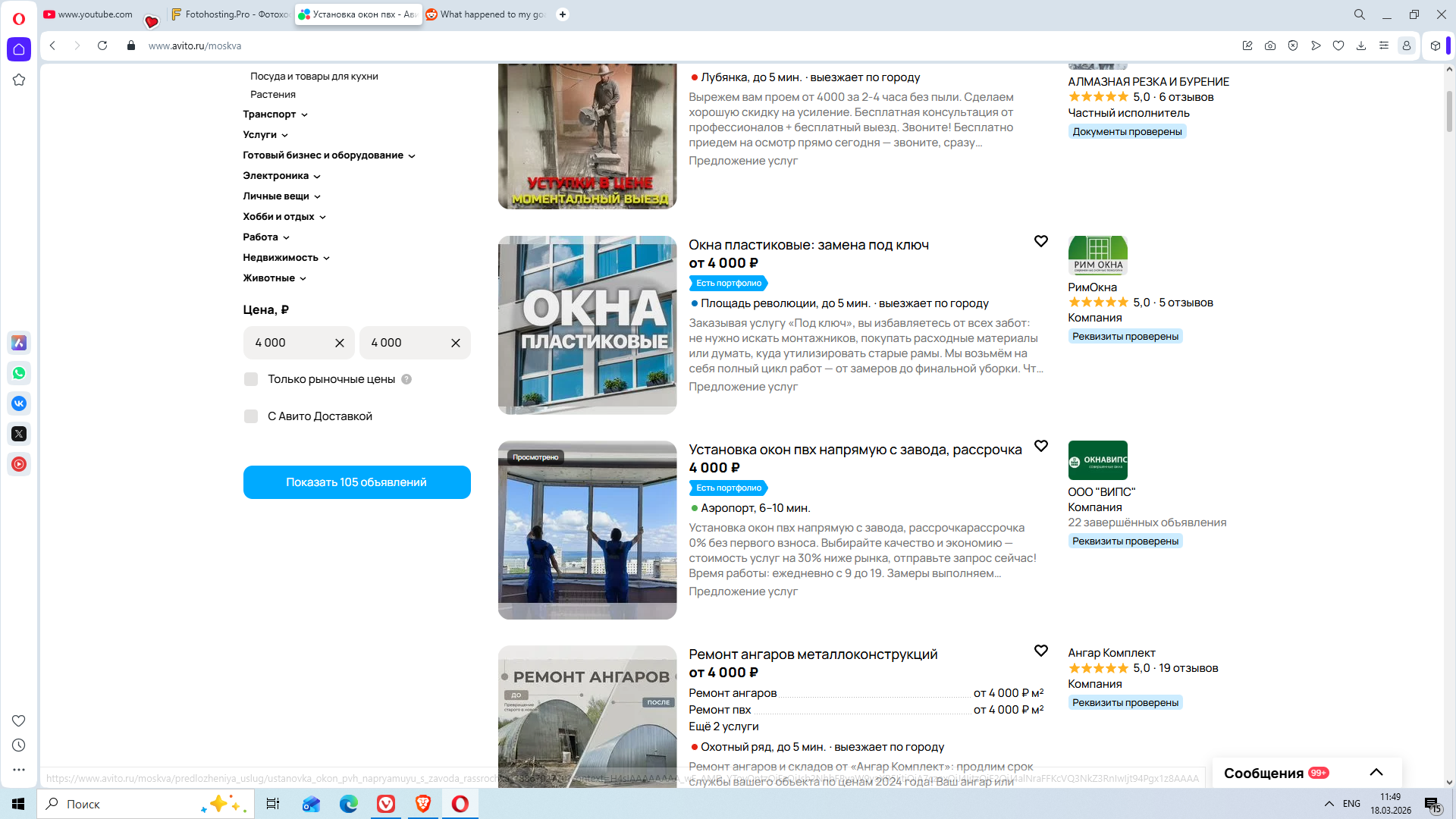
Task: Expand the Сообщения chat panel chevron
Action: tap(1376, 773)
